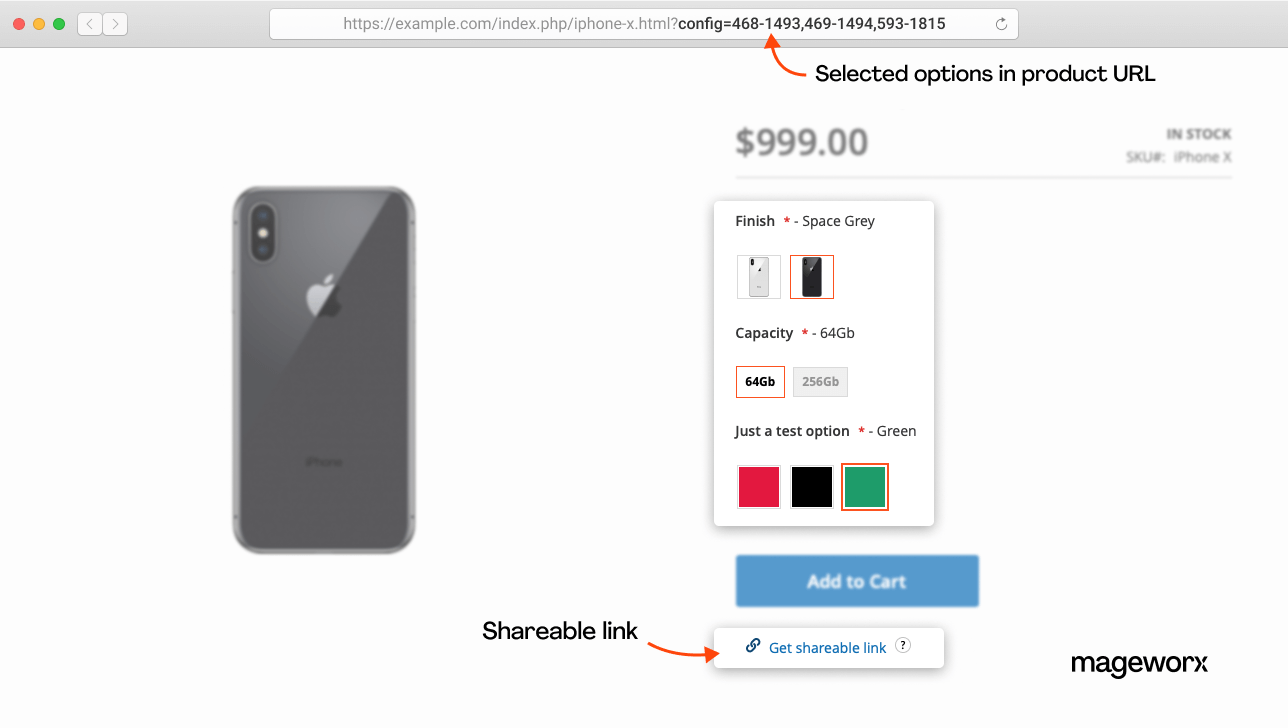
Task: Select the Silver finish phone swatch
Action: click(x=759, y=277)
